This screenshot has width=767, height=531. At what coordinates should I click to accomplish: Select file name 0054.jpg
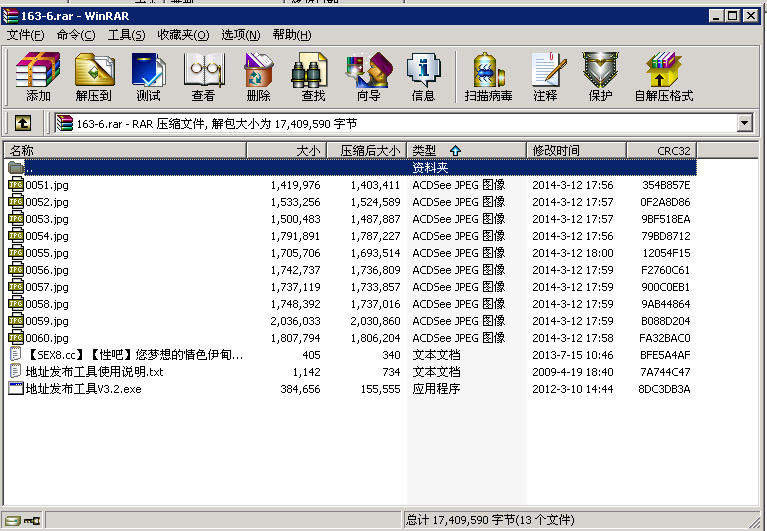click(x=47, y=236)
